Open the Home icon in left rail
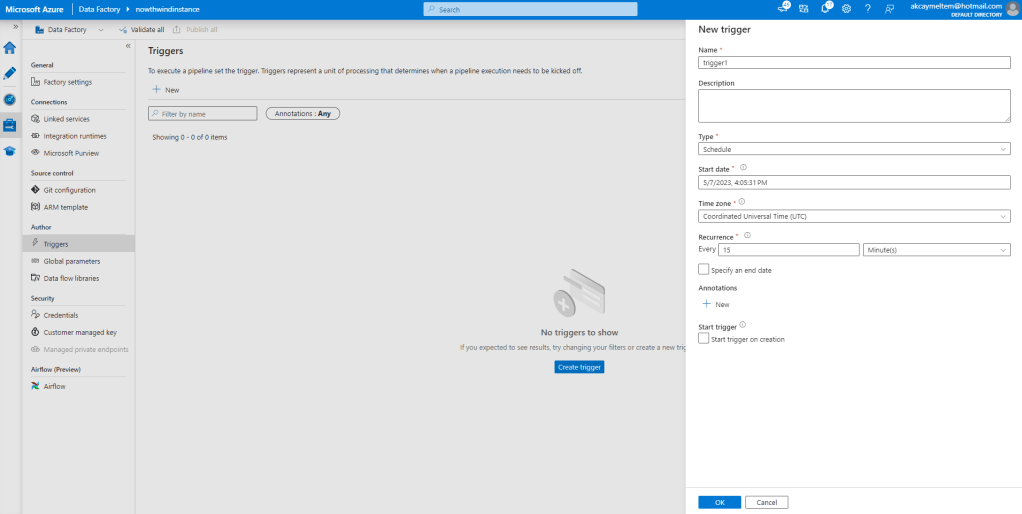Screen dimensions: 1022x514 pos(10,48)
